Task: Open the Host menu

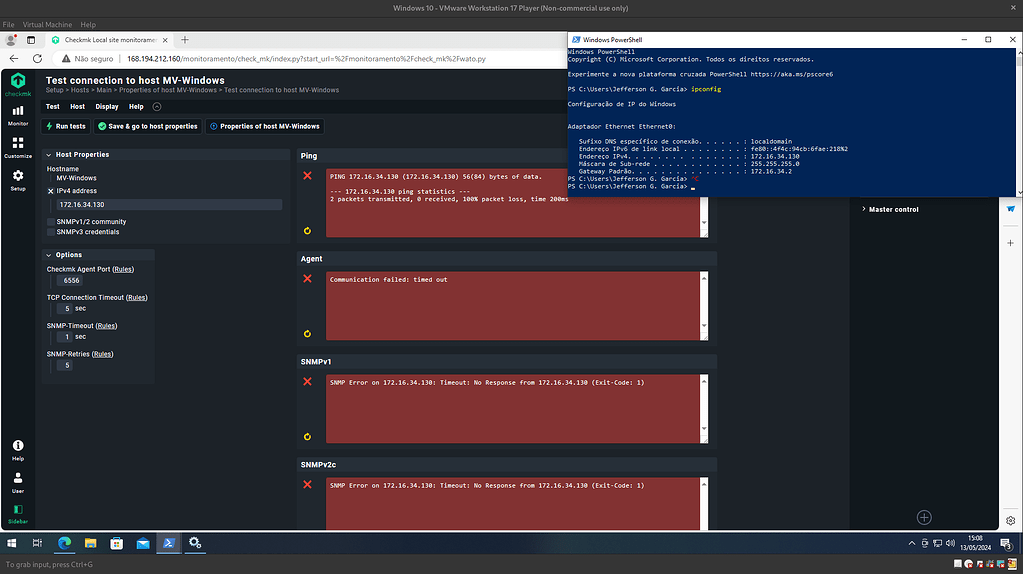Action: [77, 106]
